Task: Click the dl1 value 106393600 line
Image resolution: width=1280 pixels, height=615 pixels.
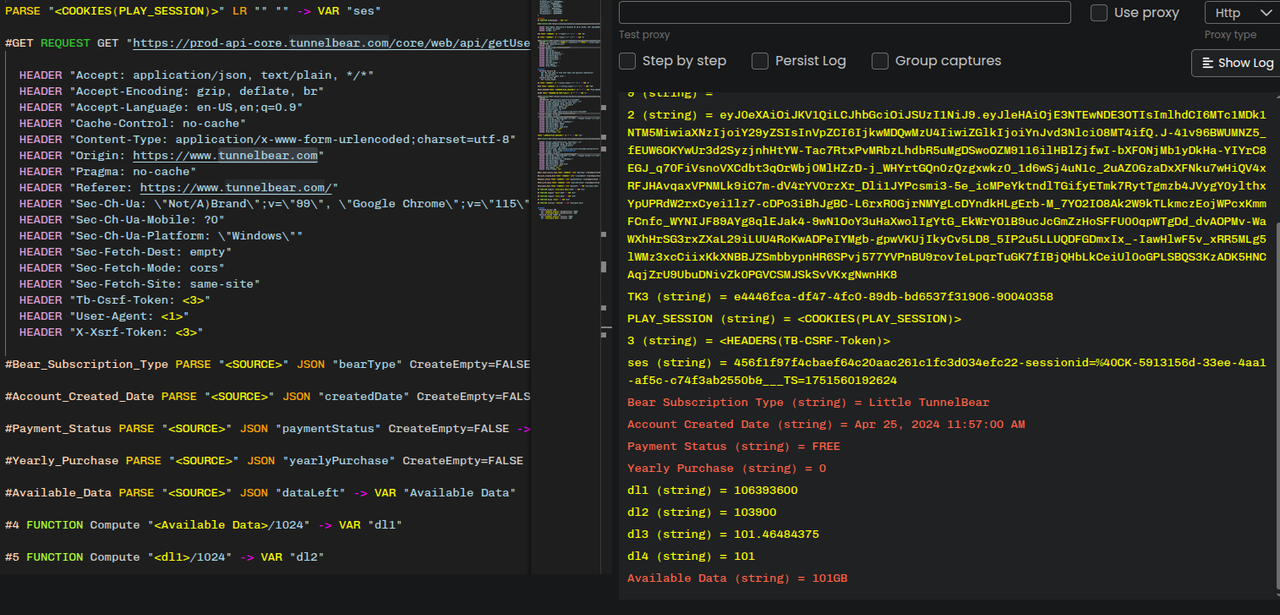Action: (x=712, y=490)
